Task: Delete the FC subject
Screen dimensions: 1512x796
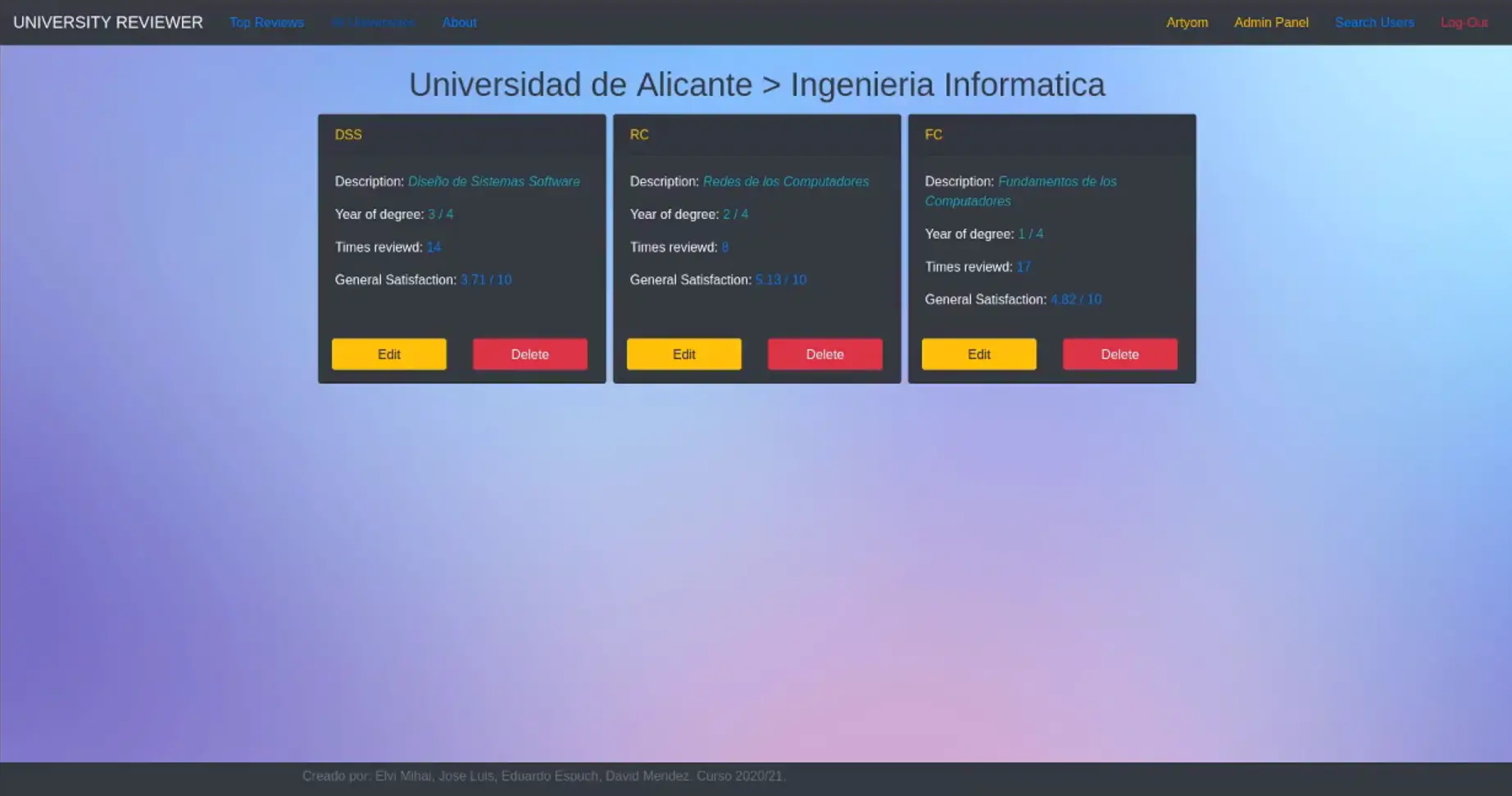Action: coord(1119,354)
